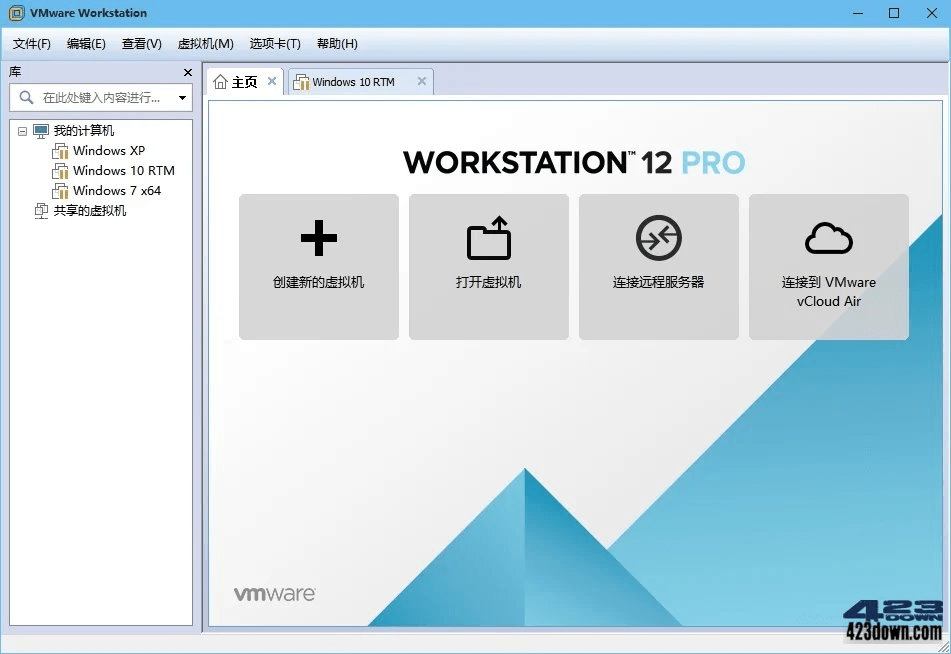
Task: Open the library search filter dropdown
Action: (181, 98)
